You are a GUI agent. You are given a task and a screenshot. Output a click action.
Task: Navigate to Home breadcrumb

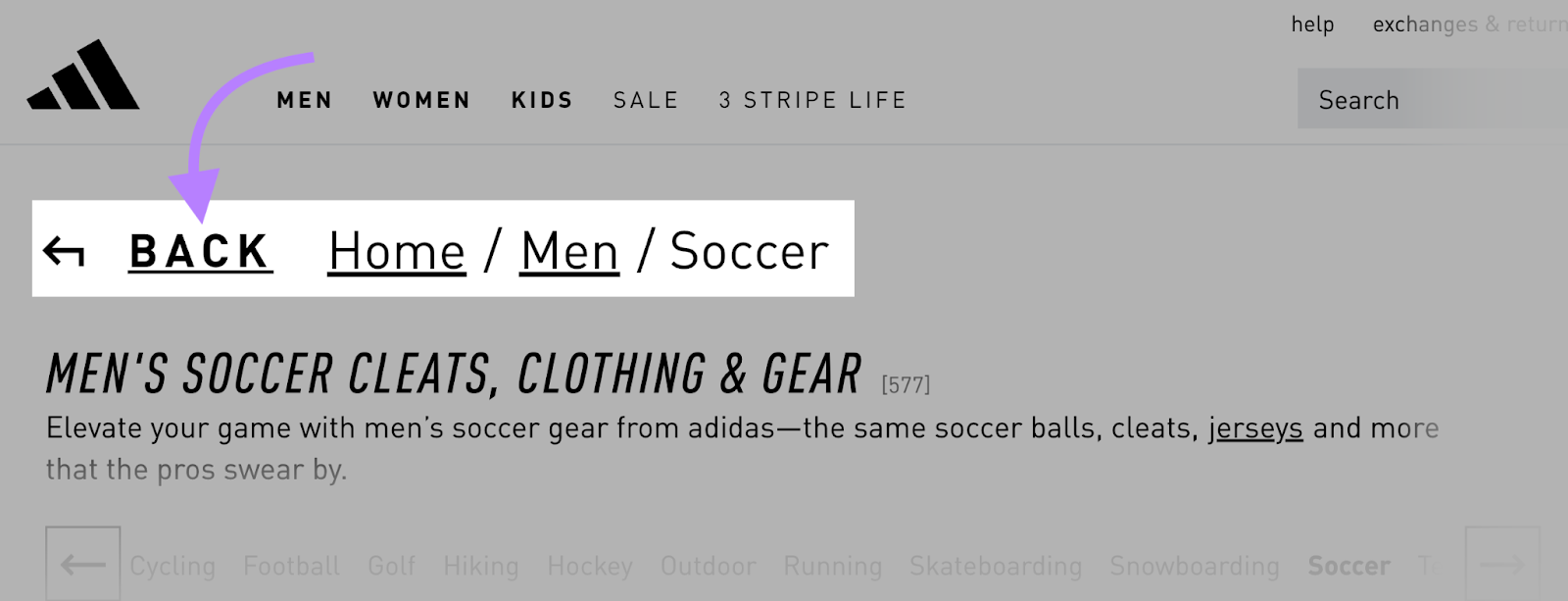tap(397, 252)
